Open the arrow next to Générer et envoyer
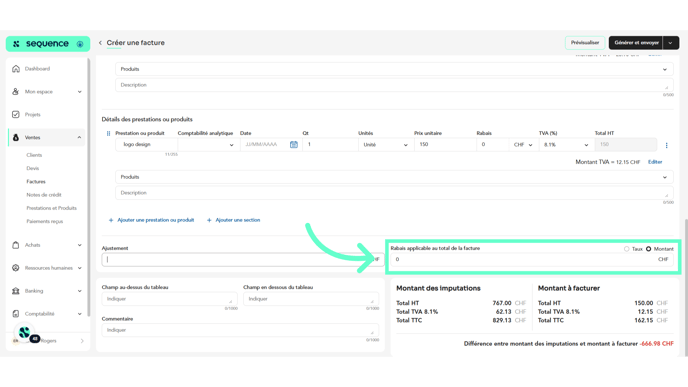This screenshot has height=387, width=688. click(x=670, y=43)
